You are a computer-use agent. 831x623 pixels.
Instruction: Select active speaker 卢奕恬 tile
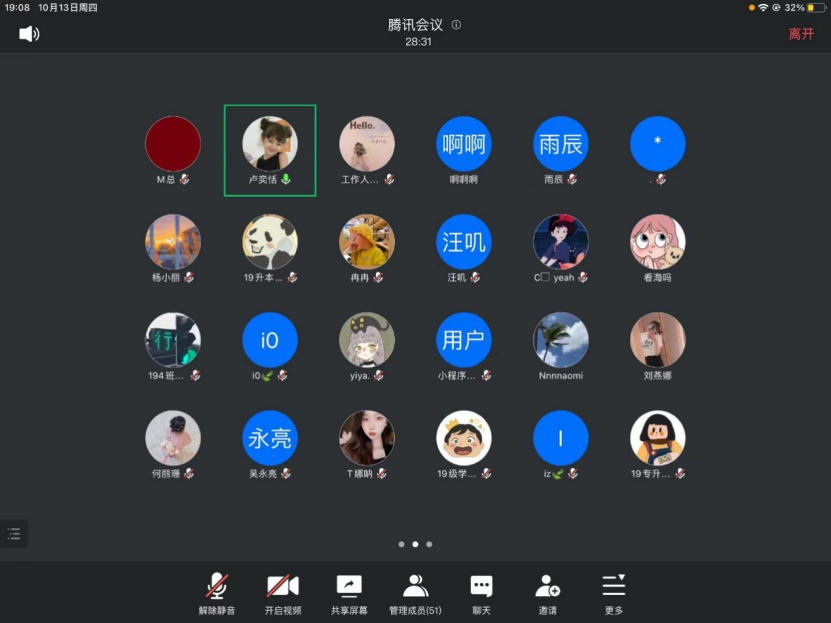[x=270, y=150]
